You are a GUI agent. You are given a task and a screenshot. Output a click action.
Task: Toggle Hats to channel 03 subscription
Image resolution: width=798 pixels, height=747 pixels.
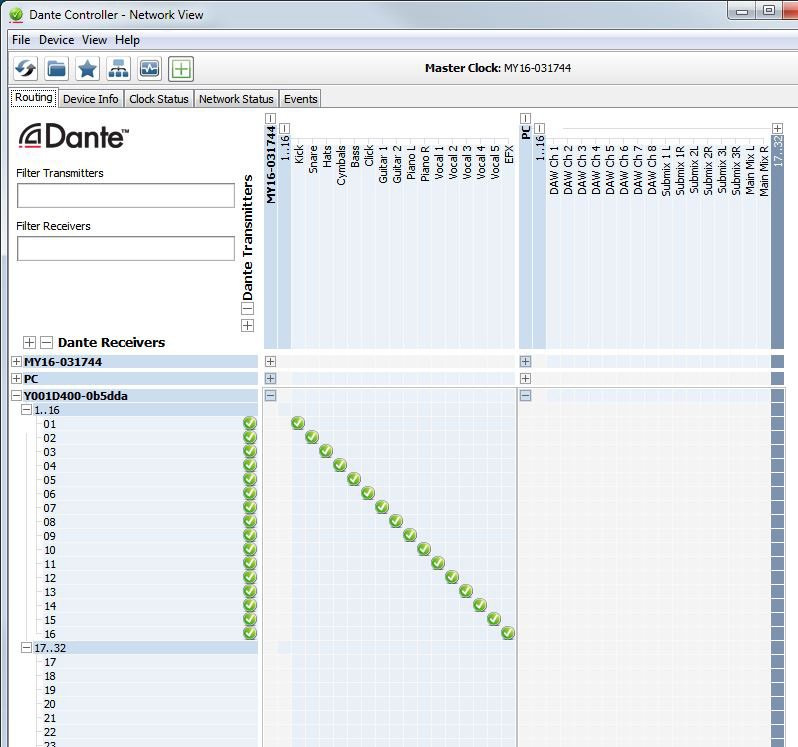(326, 451)
